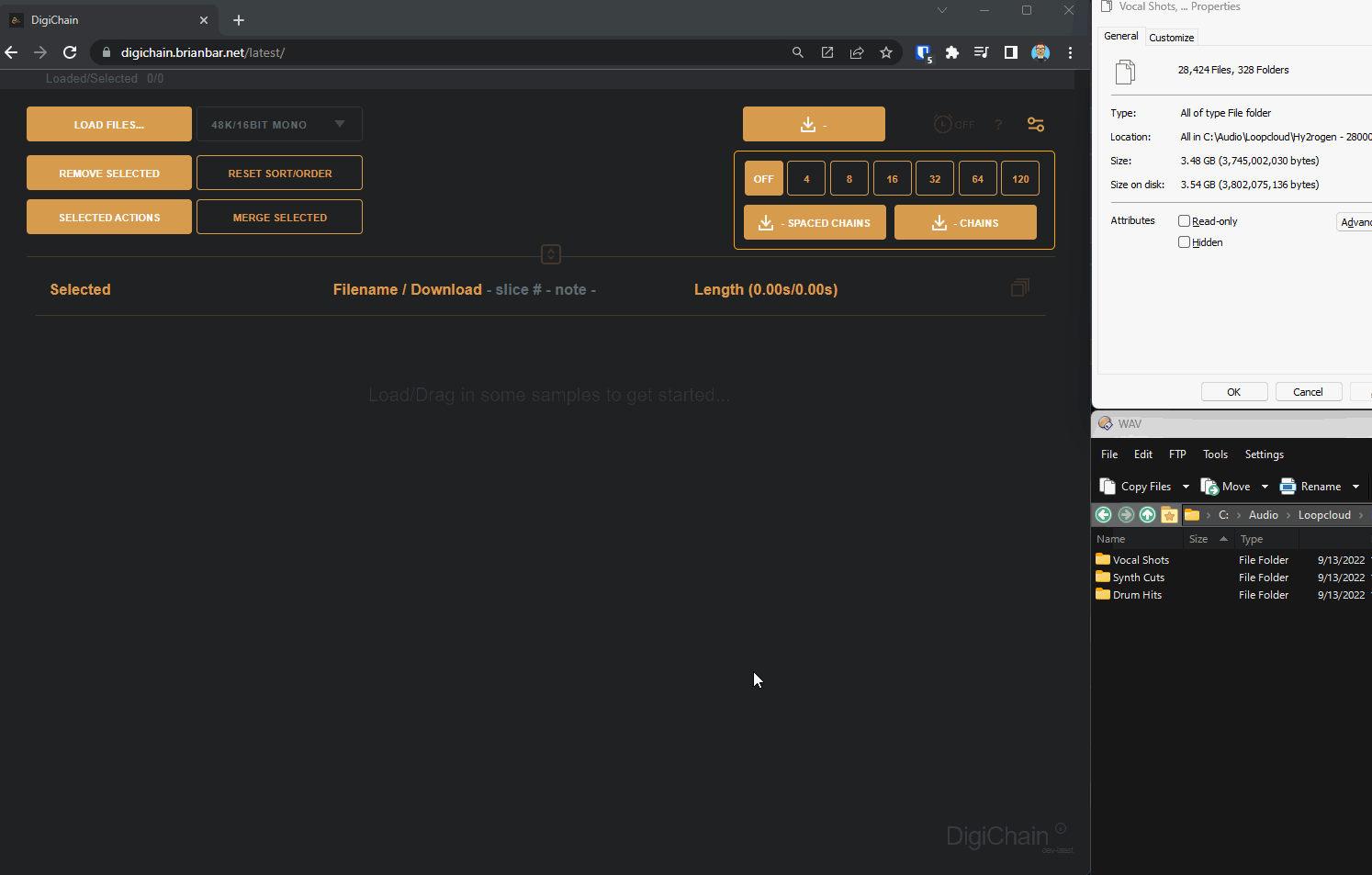Toggle the chain slice count OFF button
Screen dimensions: 1372x875
point(763,179)
